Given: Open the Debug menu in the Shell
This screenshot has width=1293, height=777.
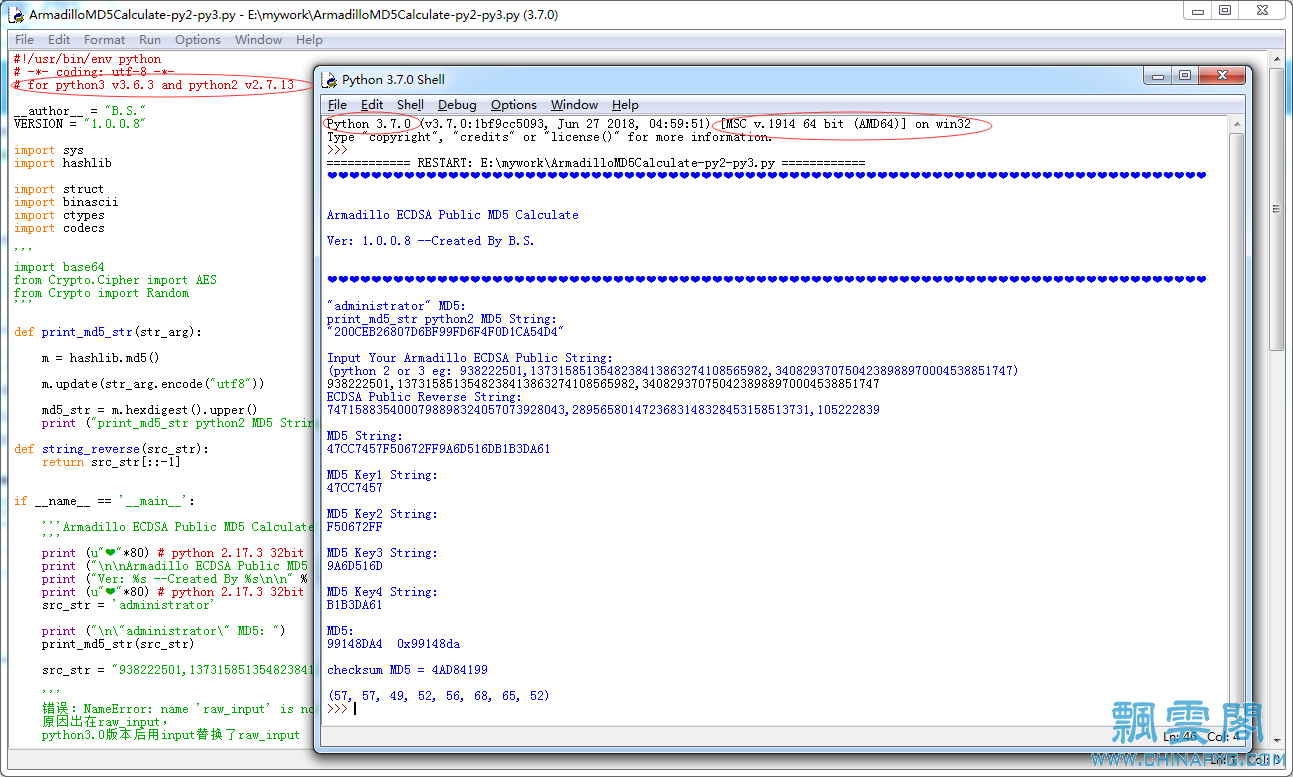Looking at the screenshot, I should coord(457,105).
